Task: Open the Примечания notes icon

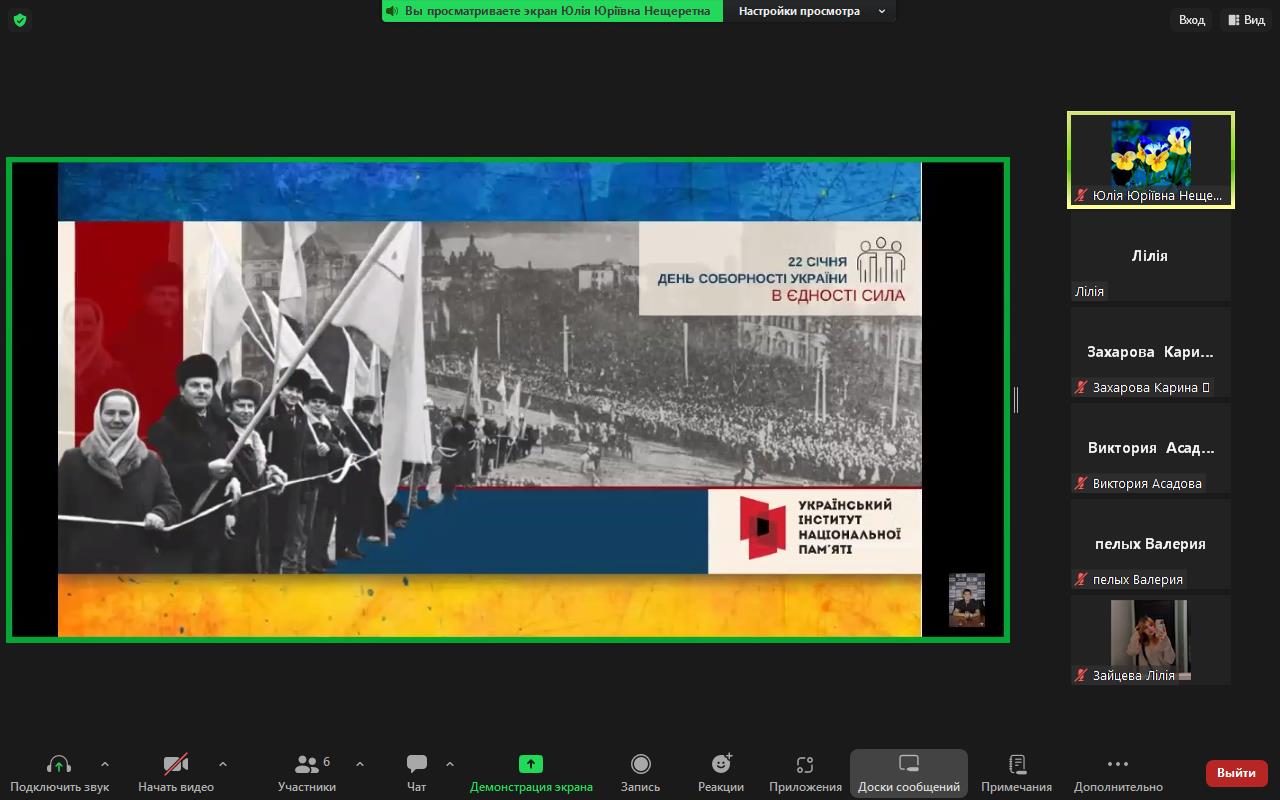Action: [x=1016, y=765]
